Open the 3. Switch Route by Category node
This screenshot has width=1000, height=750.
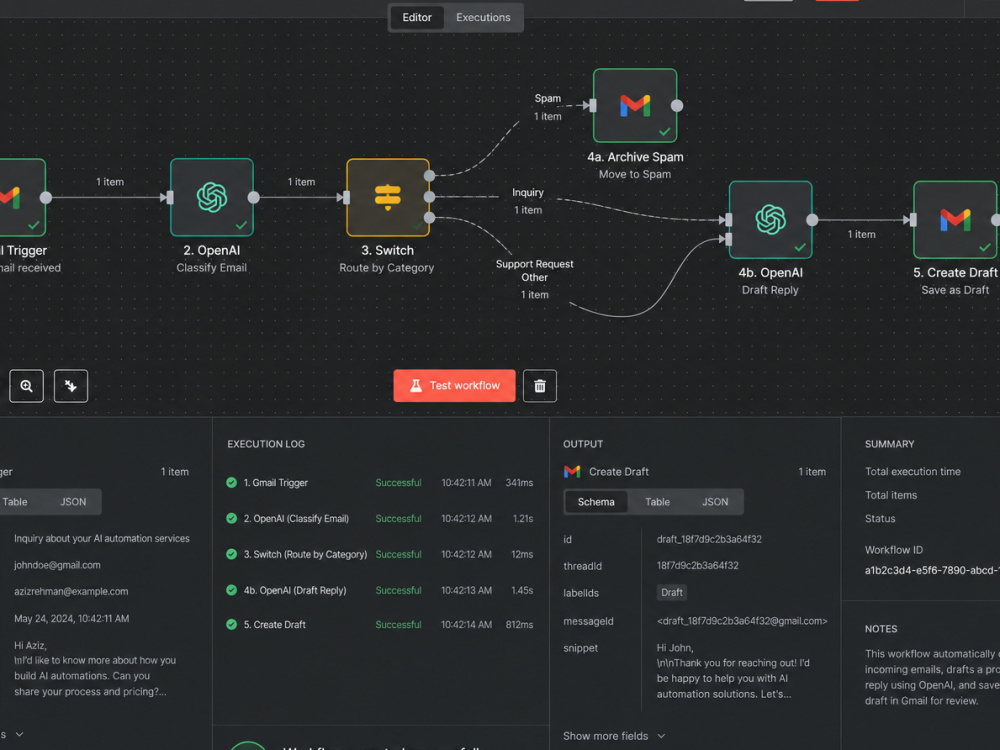click(388, 198)
